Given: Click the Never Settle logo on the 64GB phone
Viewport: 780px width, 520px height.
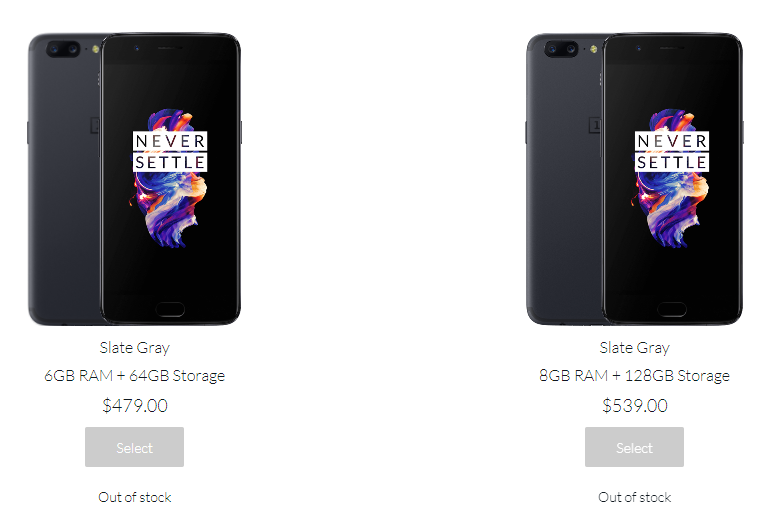Looking at the screenshot, I should (170, 151).
